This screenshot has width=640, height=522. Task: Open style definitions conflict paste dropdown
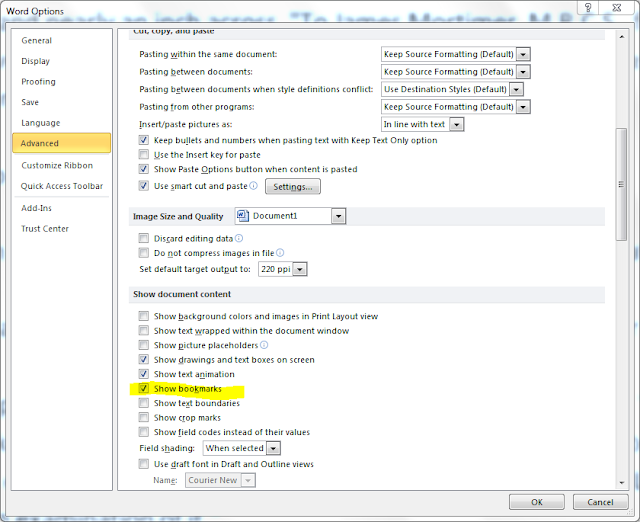click(516, 89)
